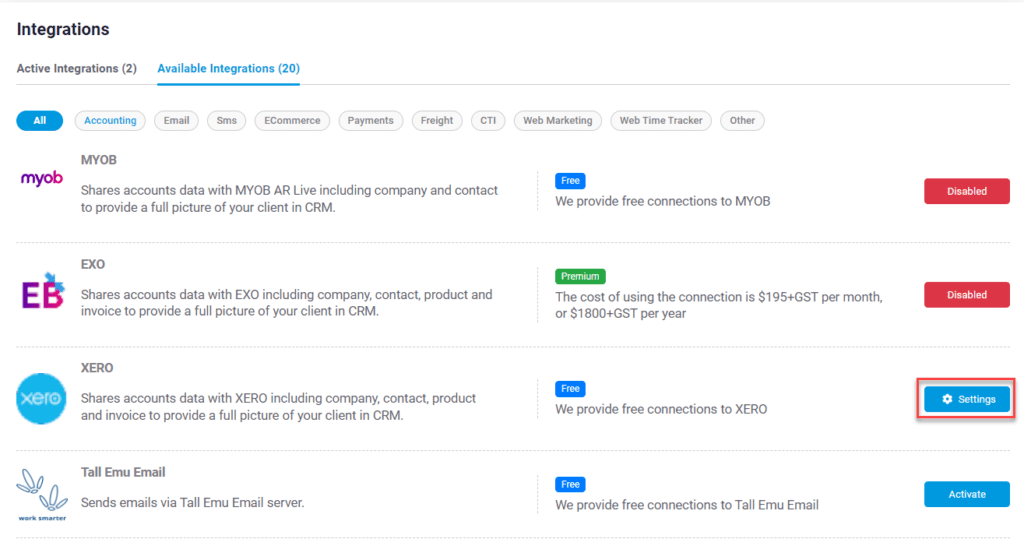The image size is (1024, 539).
Task: Click the Free badge in Tall Emu row
Action: [570, 484]
